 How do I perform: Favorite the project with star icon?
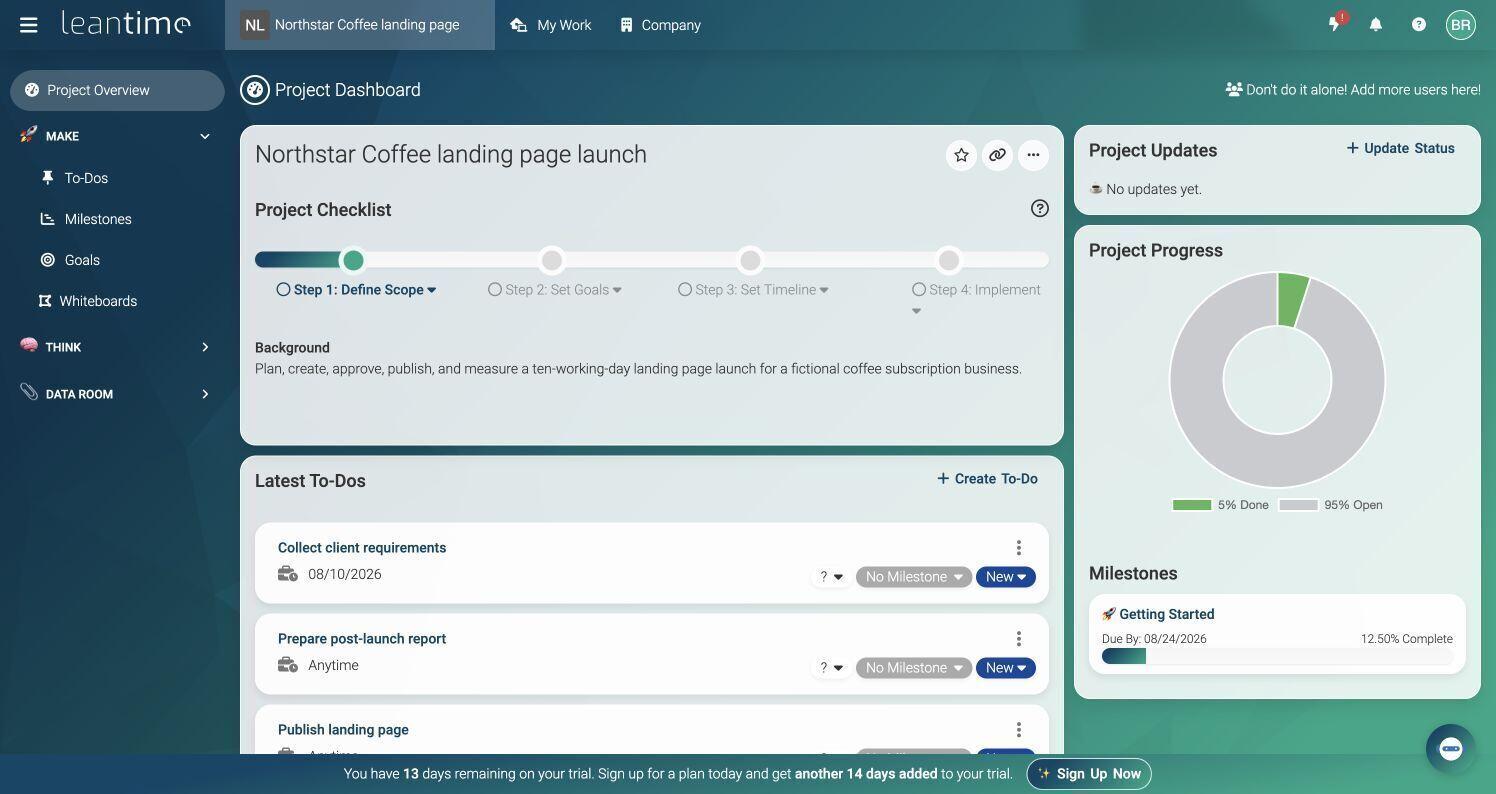tap(961, 154)
